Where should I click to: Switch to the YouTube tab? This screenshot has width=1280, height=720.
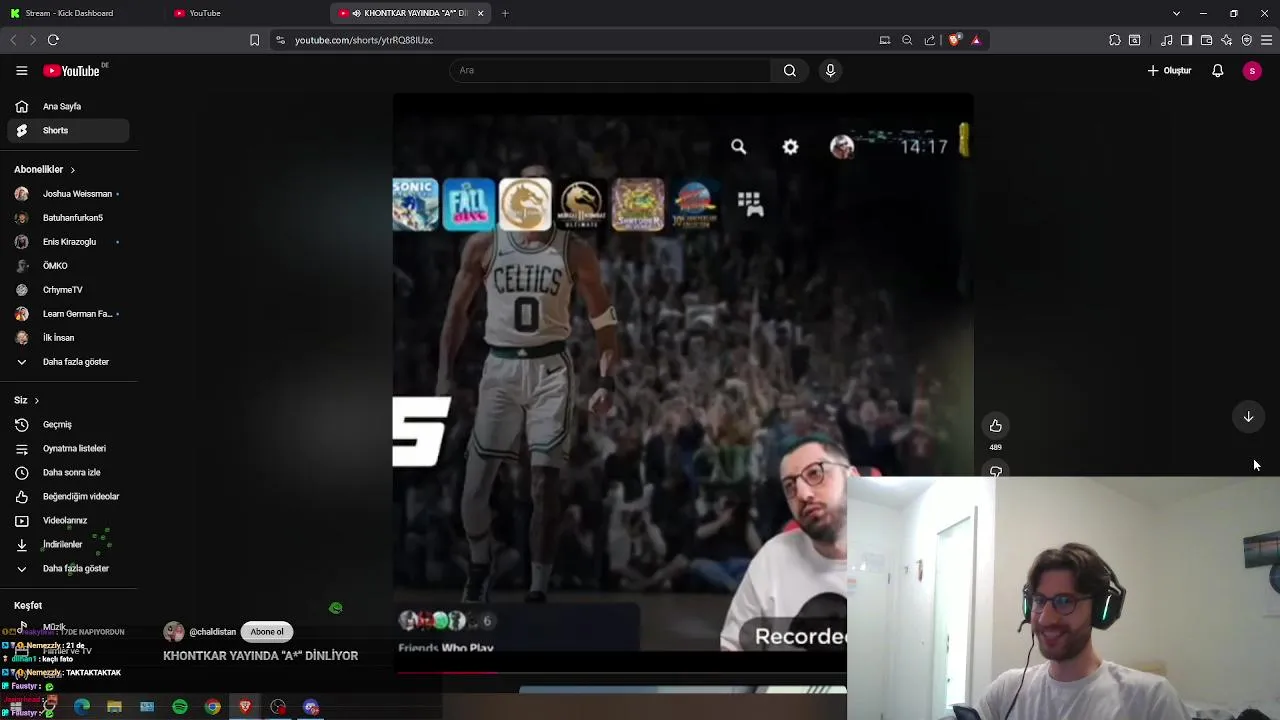(x=245, y=13)
